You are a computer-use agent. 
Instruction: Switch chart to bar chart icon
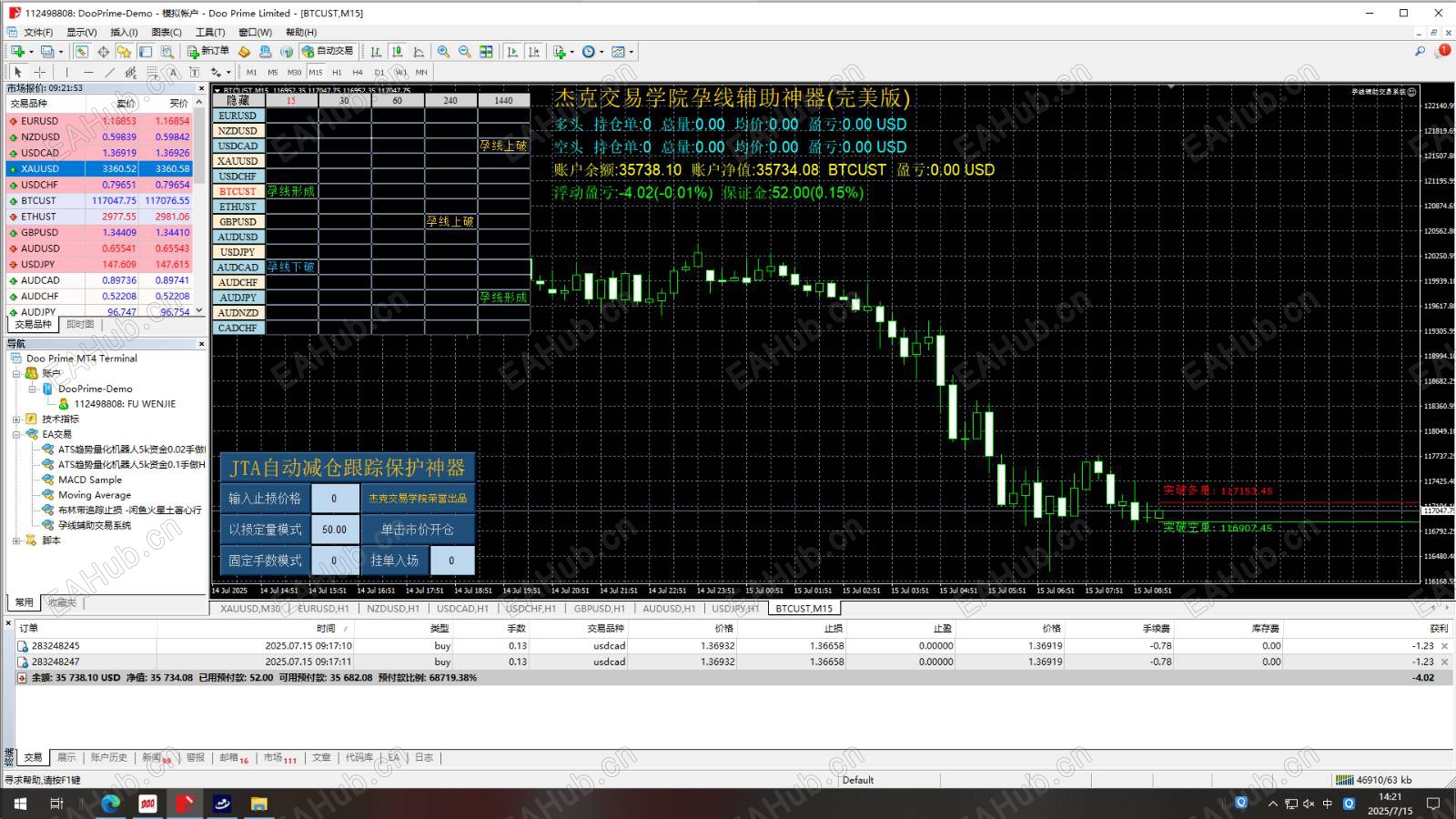376,52
